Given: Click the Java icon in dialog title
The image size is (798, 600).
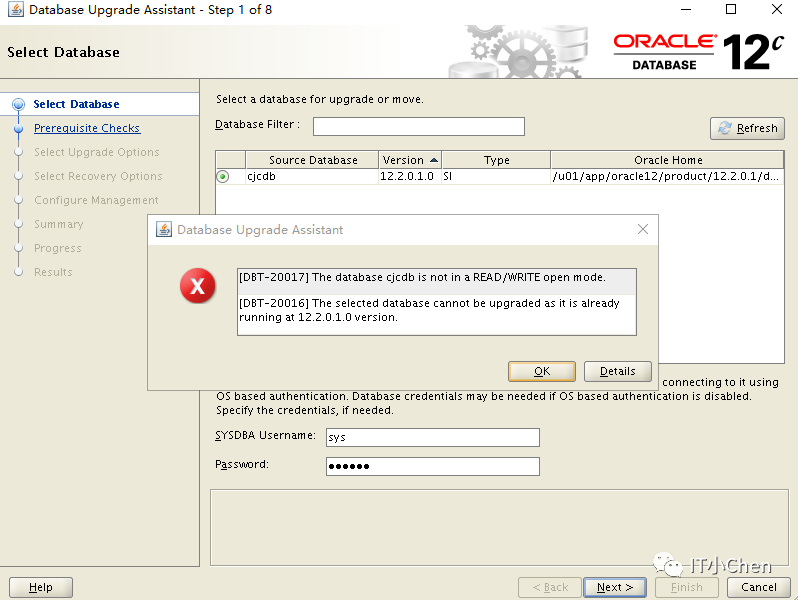Looking at the screenshot, I should pos(163,230).
